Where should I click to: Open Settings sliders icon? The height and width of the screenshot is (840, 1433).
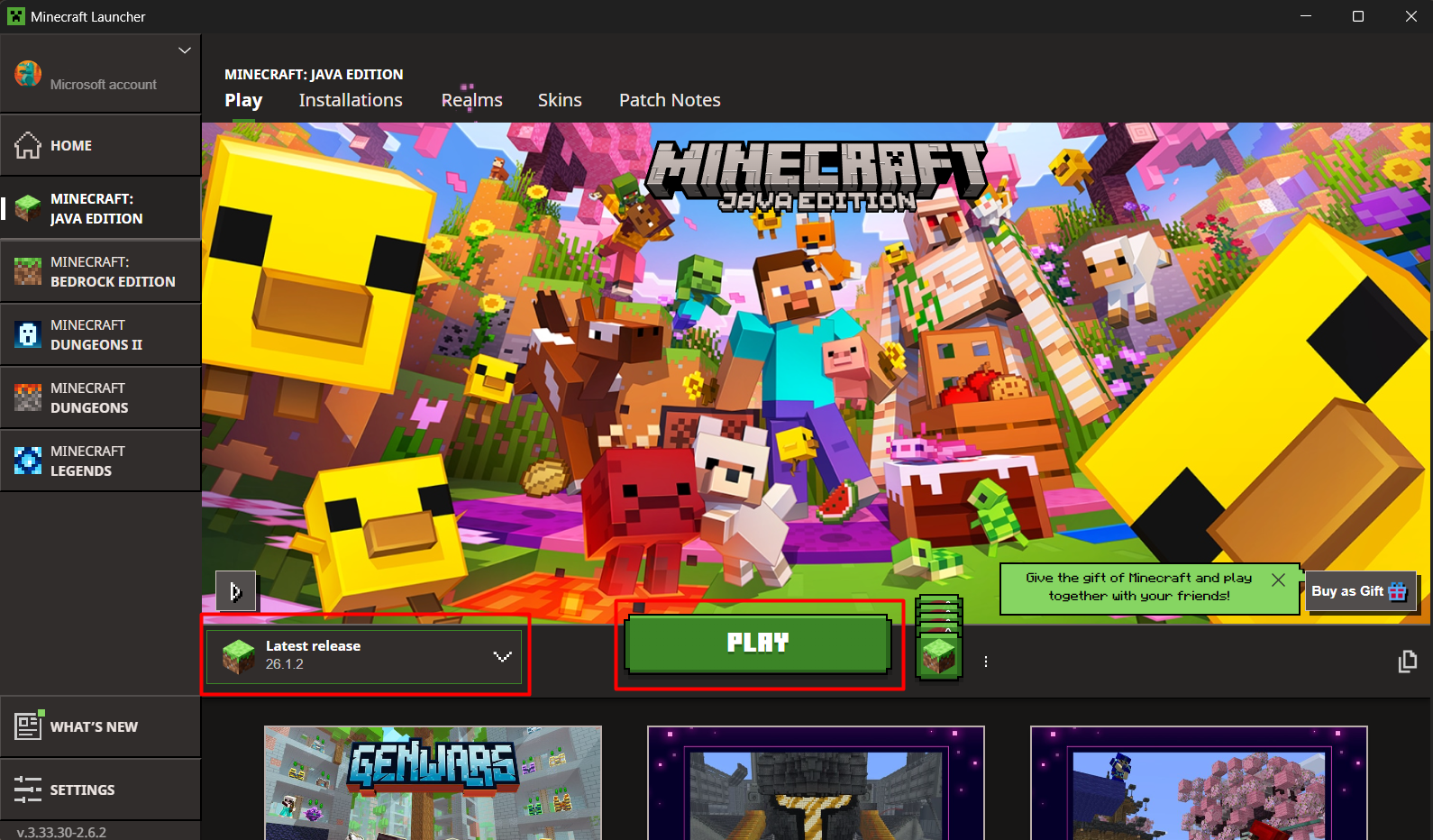(x=28, y=790)
